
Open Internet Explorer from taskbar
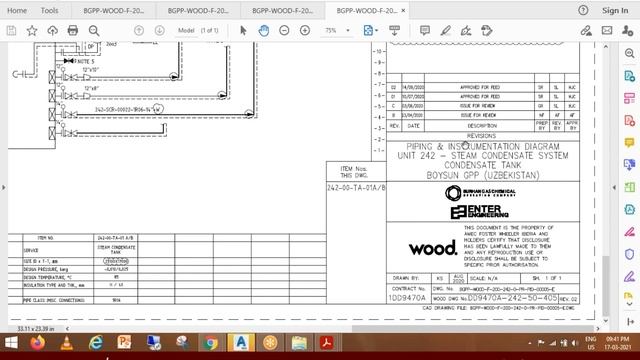click(x=96, y=343)
